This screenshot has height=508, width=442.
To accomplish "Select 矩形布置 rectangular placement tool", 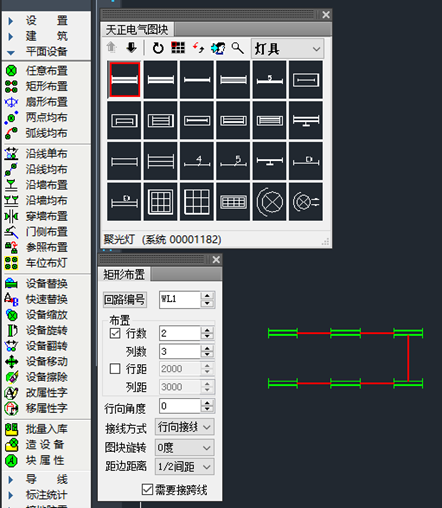I will pos(37,86).
